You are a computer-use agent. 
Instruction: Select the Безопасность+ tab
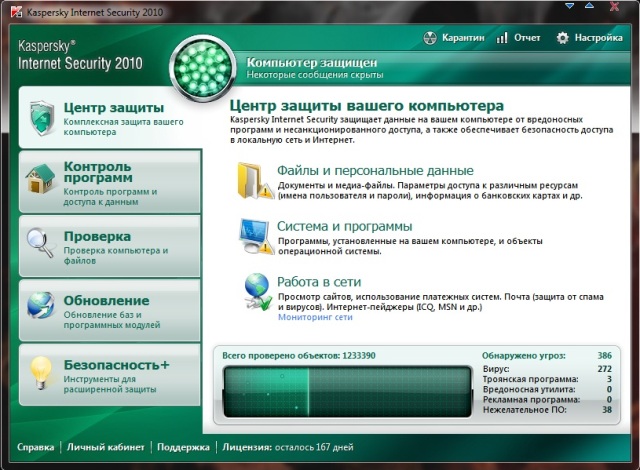[110, 375]
